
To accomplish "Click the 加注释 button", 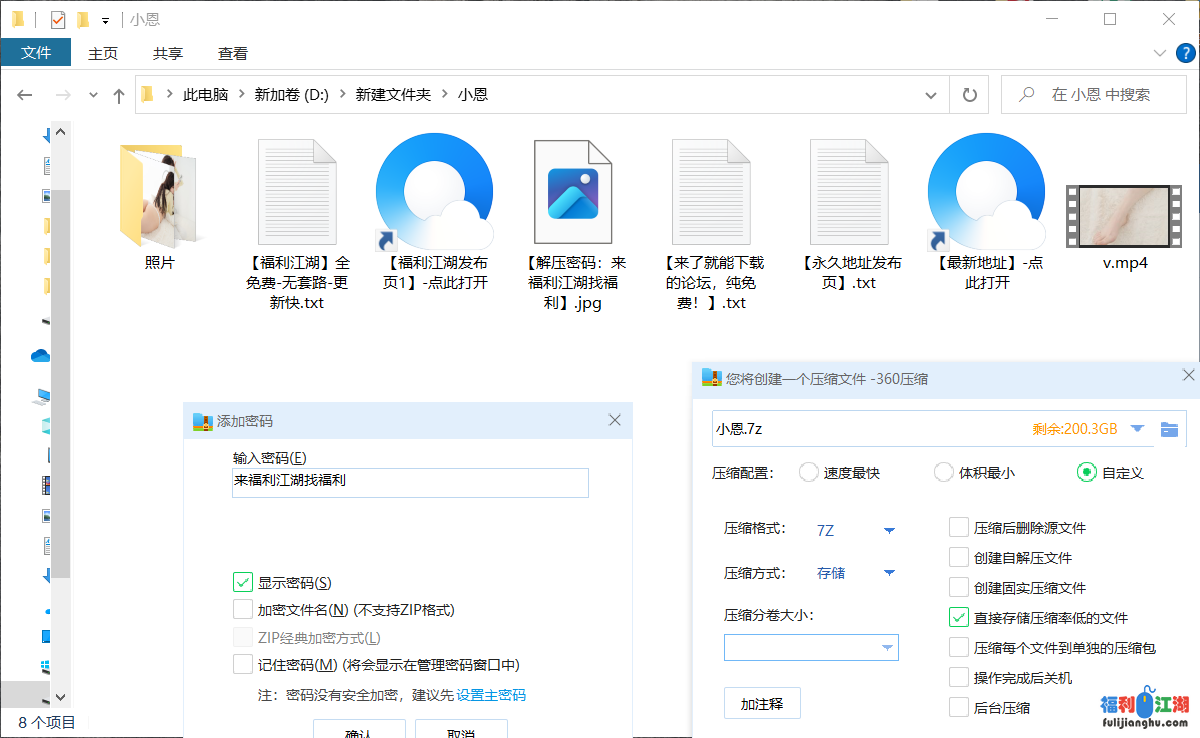I will click(x=762, y=703).
